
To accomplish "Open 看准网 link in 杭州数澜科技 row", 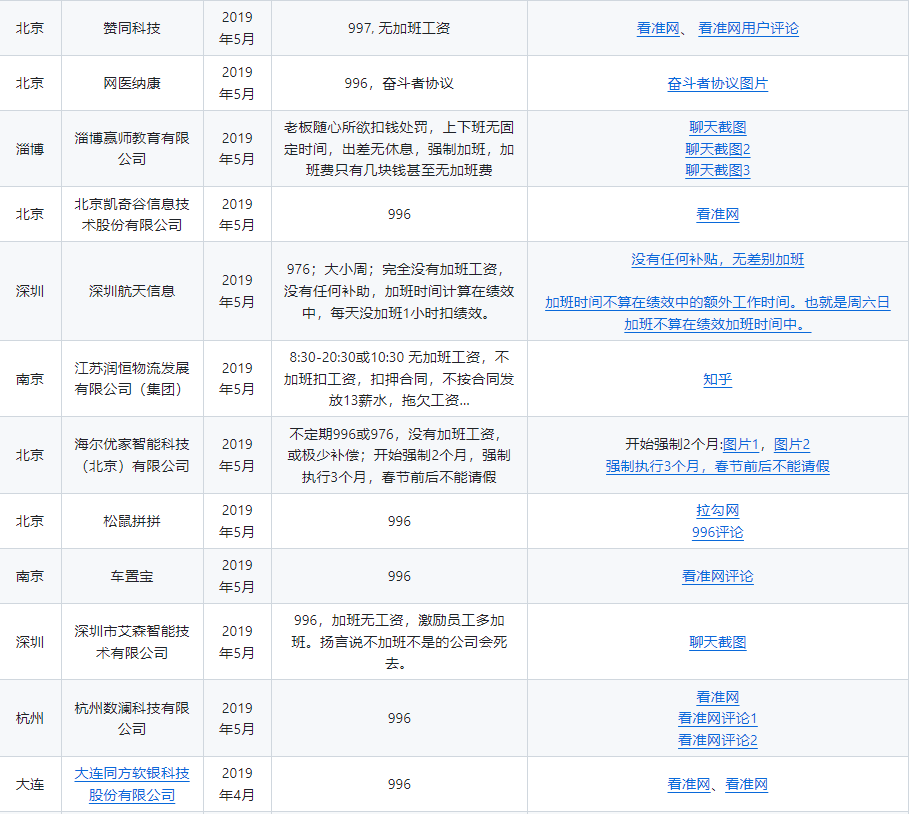I will pos(718,697).
